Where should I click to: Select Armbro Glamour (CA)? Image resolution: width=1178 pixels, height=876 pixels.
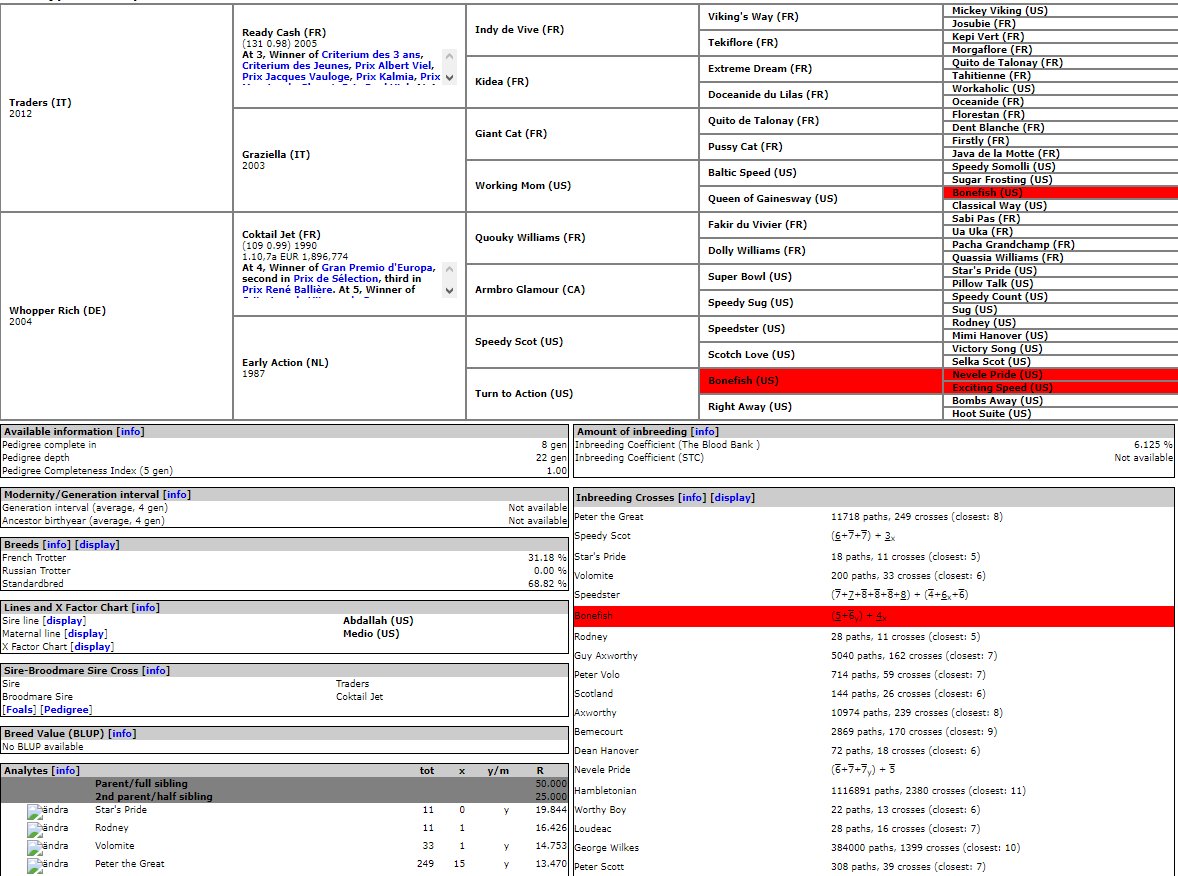[x=530, y=289]
